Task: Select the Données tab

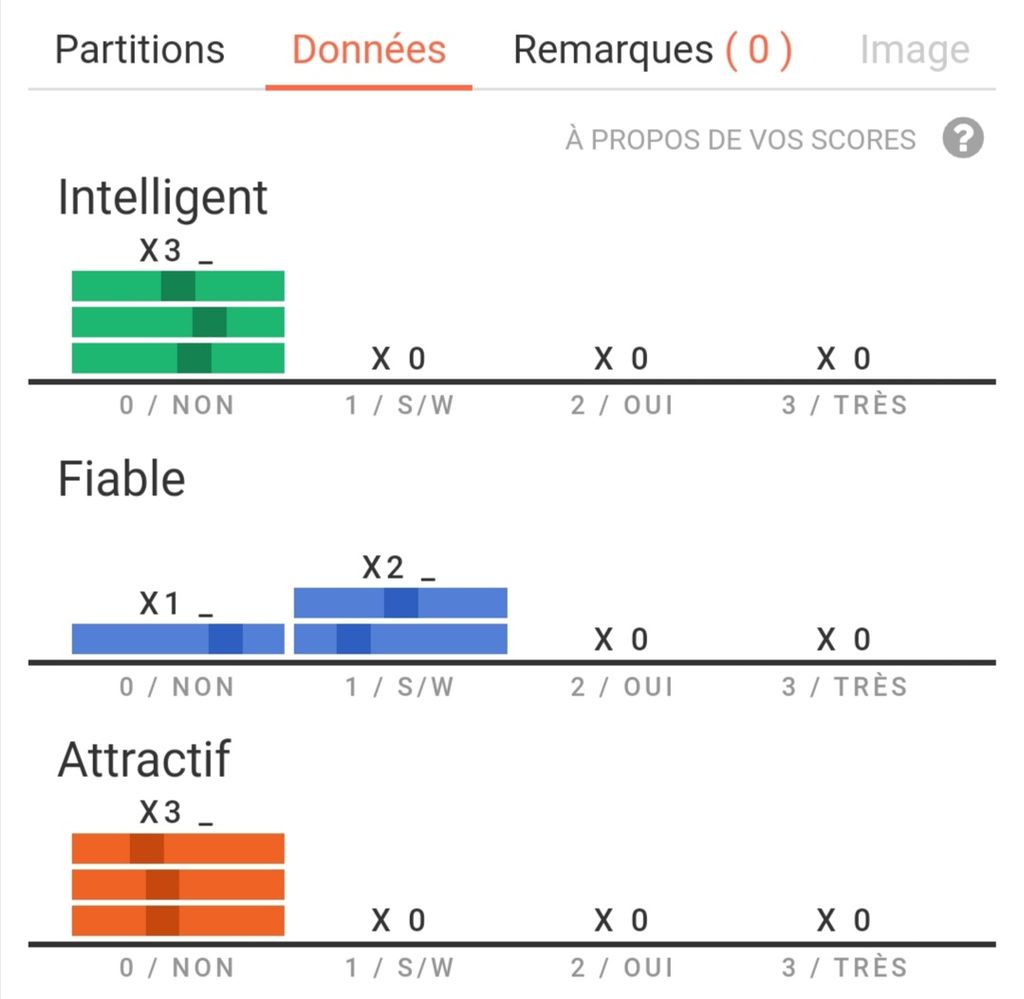Action: coord(369,49)
